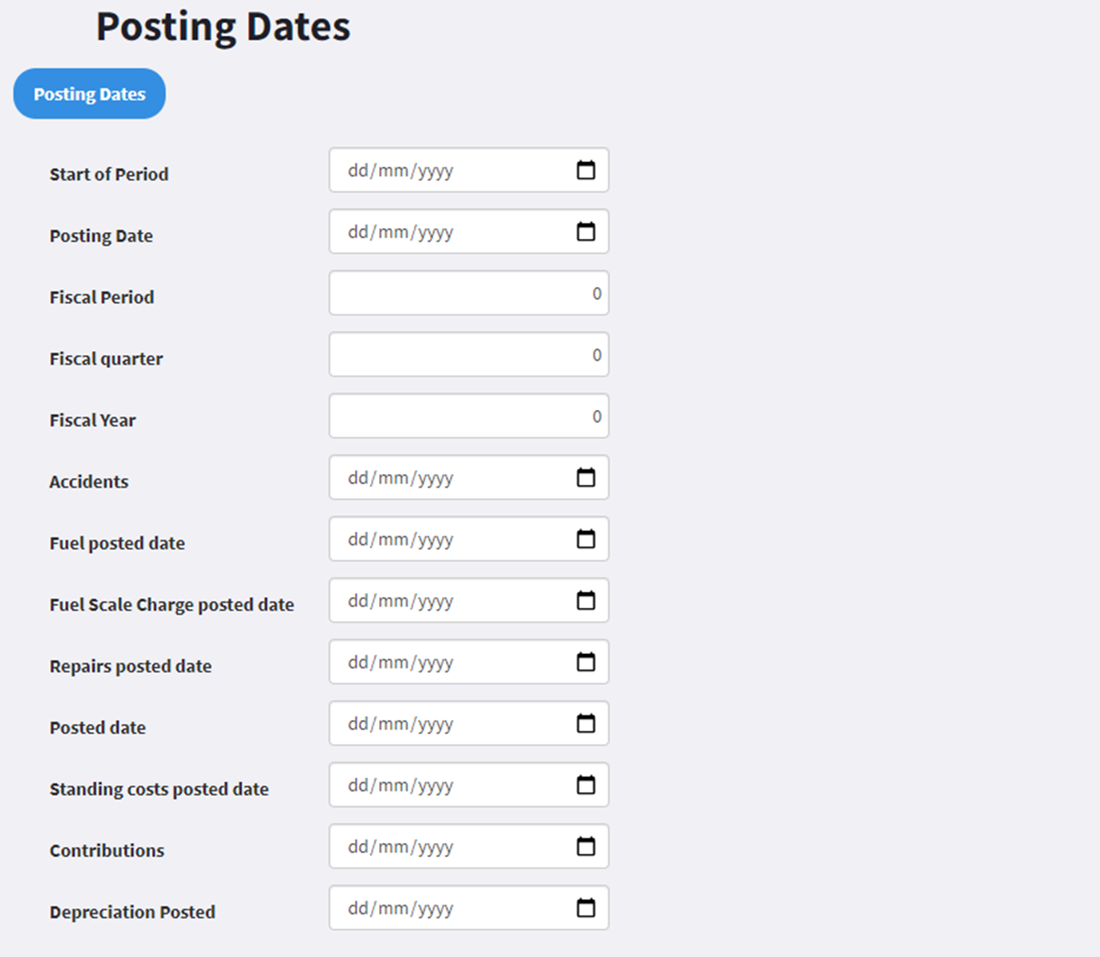The height and width of the screenshot is (957, 1100).
Task: Open calendar for Standing costs posted date
Action: pyautogui.click(x=586, y=785)
